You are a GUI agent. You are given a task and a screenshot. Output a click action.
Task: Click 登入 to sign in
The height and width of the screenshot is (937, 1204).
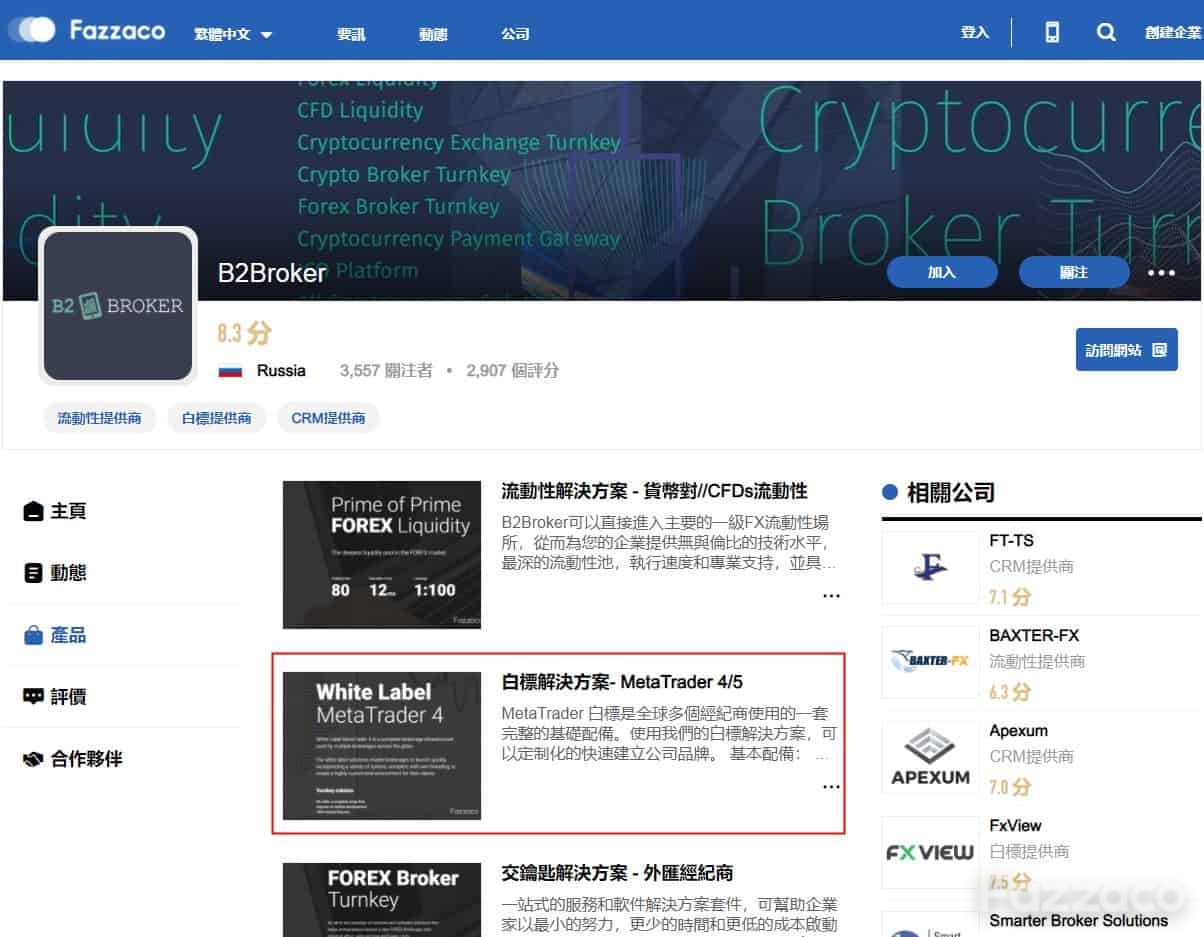[x=975, y=33]
